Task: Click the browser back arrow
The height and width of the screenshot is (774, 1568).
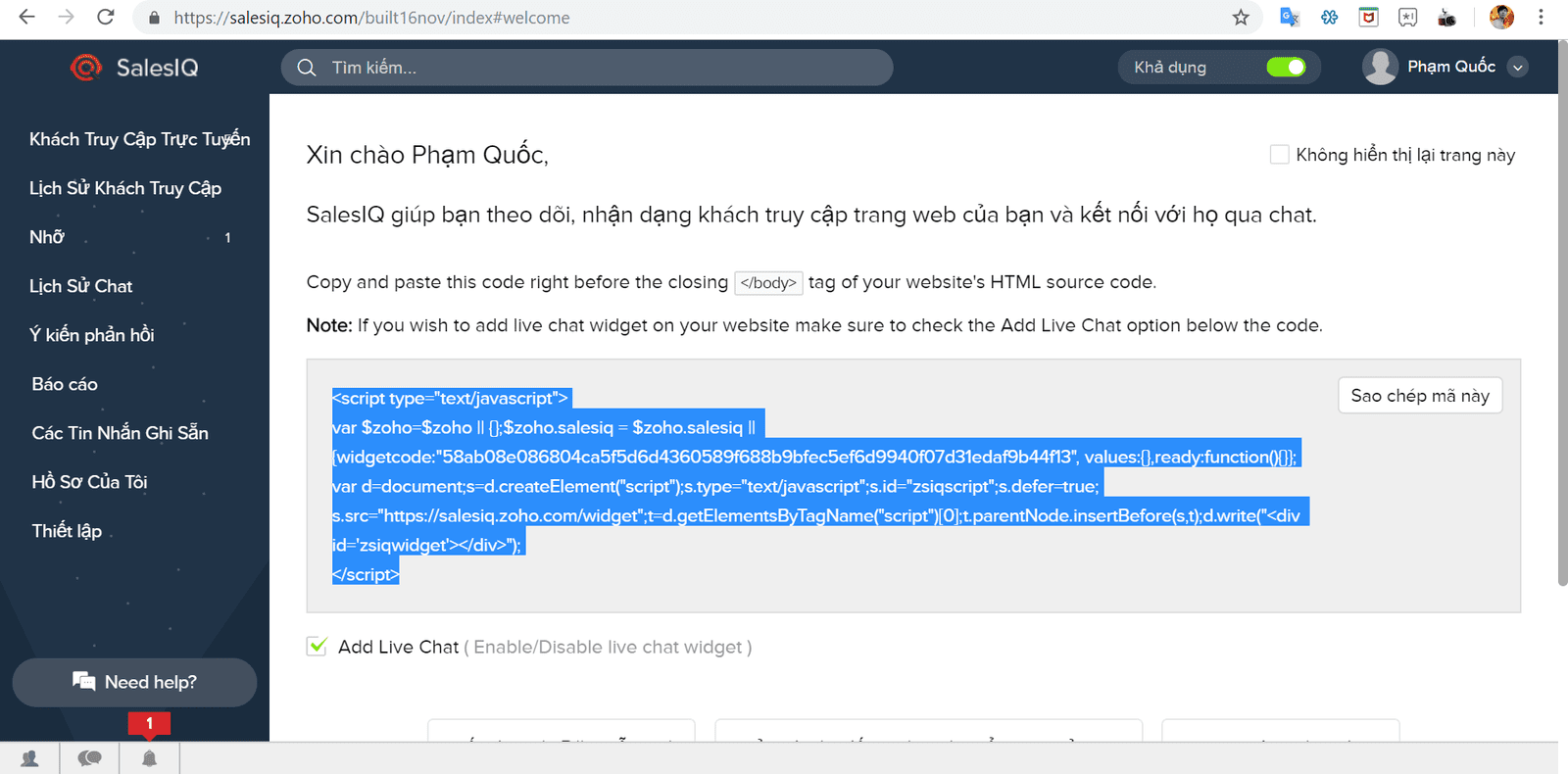Action: [x=26, y=17]
